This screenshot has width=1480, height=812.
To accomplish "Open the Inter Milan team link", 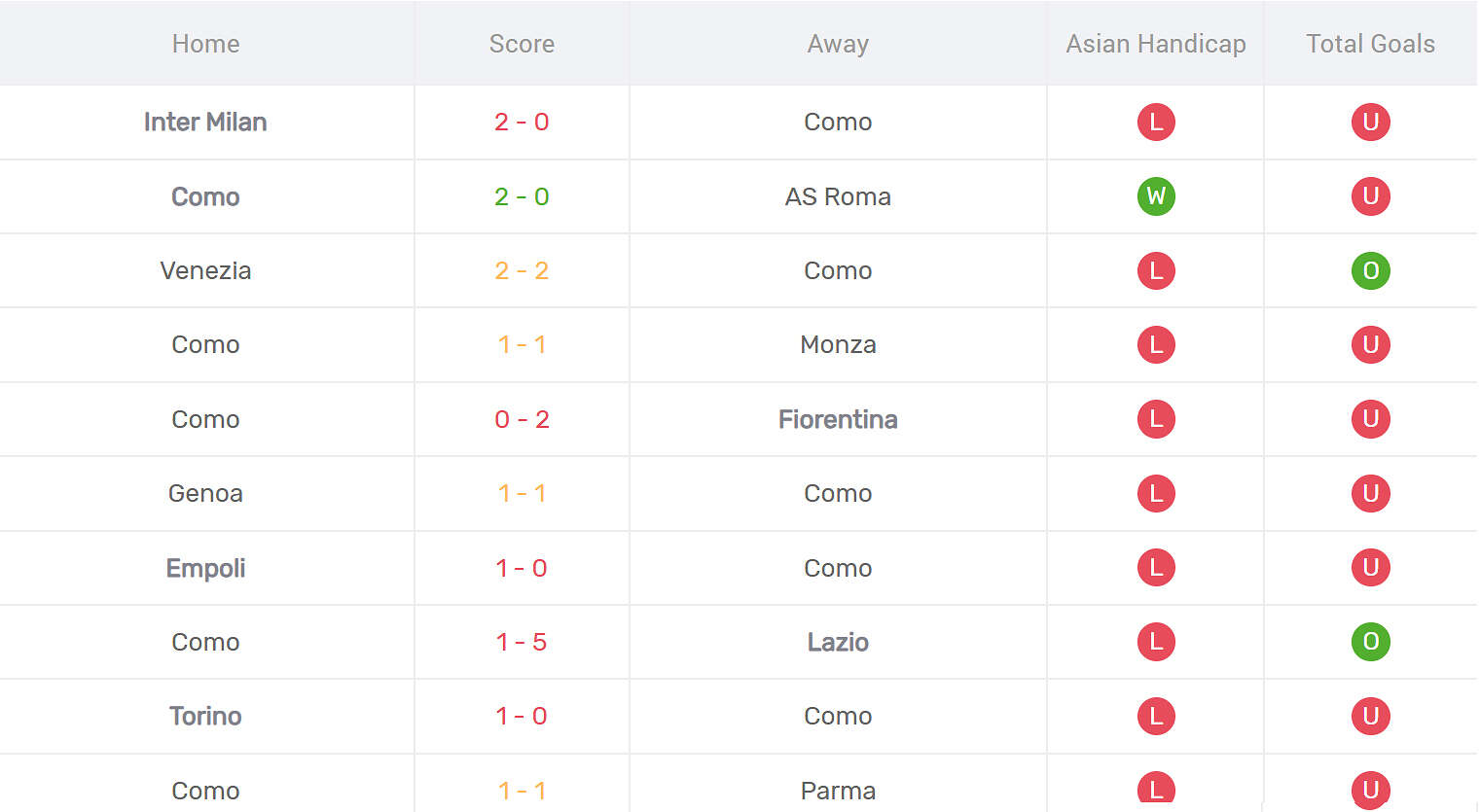I will pyautogui.click(x=205, y=122).
